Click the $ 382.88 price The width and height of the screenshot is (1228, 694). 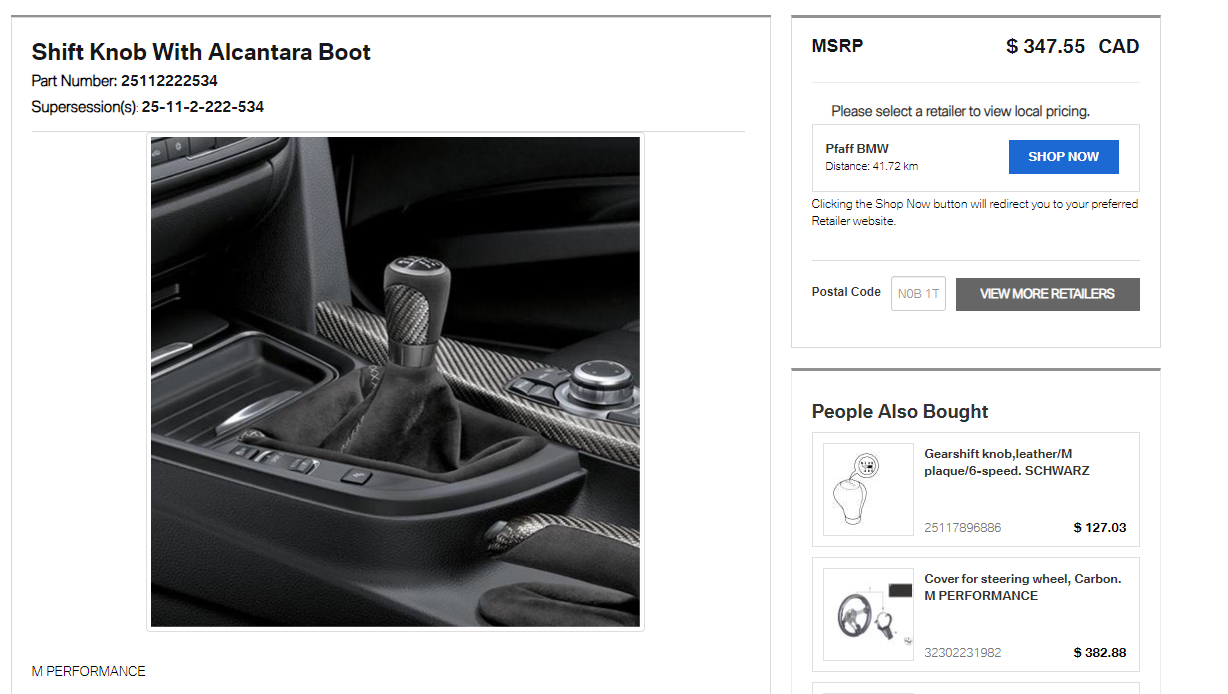1100,653
